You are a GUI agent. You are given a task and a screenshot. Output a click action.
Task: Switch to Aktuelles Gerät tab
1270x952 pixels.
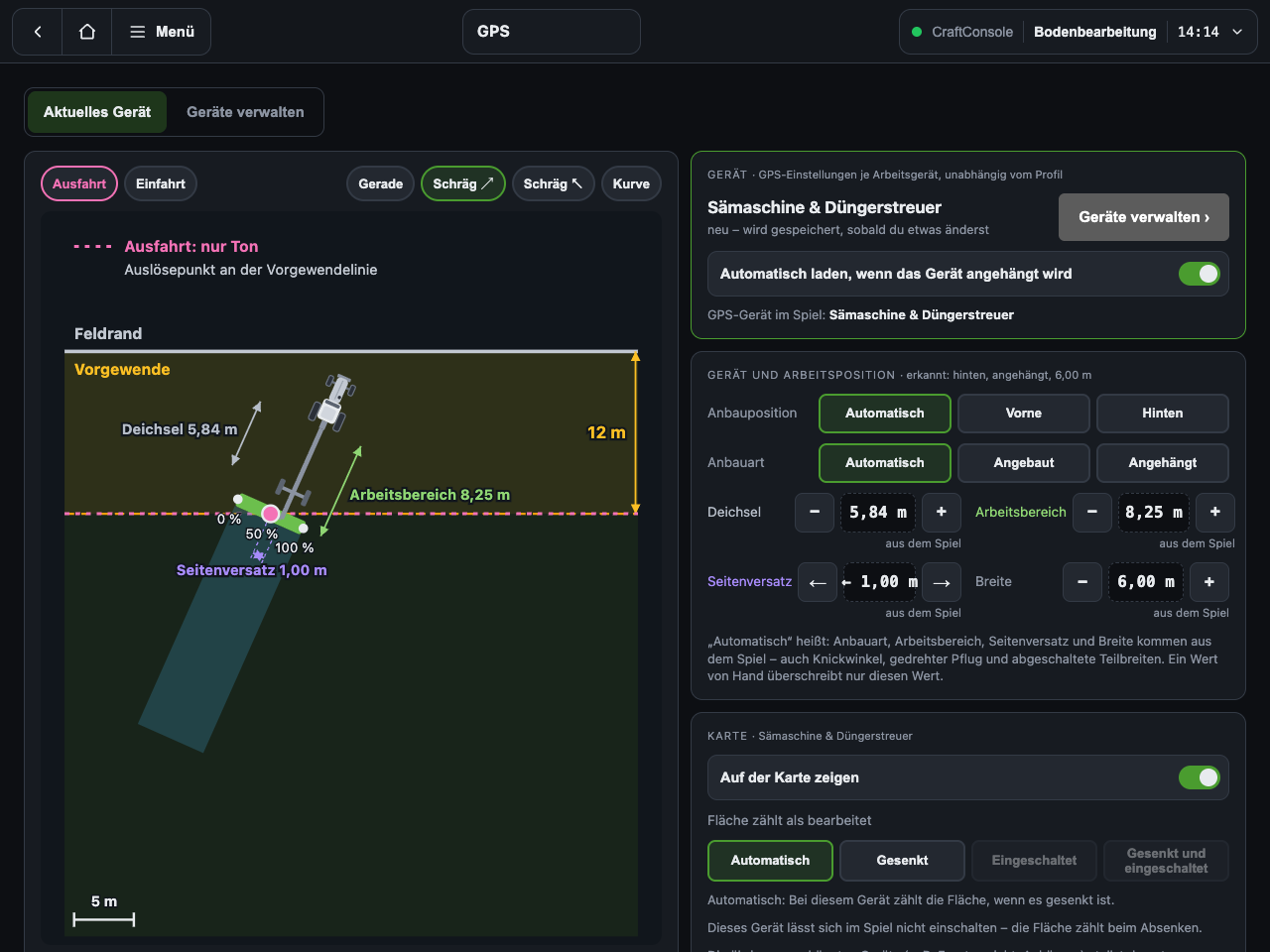[97, 112]
